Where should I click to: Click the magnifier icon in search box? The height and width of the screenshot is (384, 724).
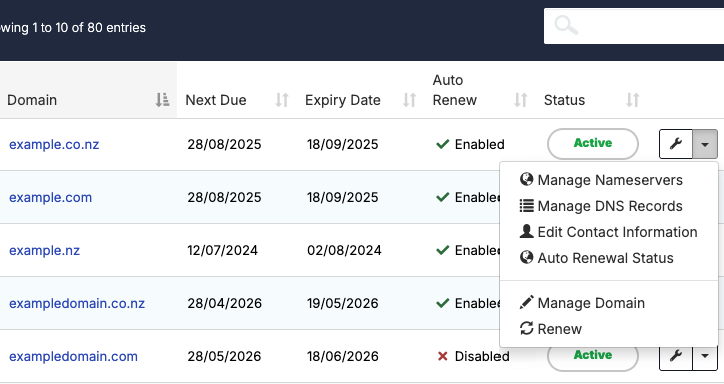pyautogui.click(x=566, y=25)
